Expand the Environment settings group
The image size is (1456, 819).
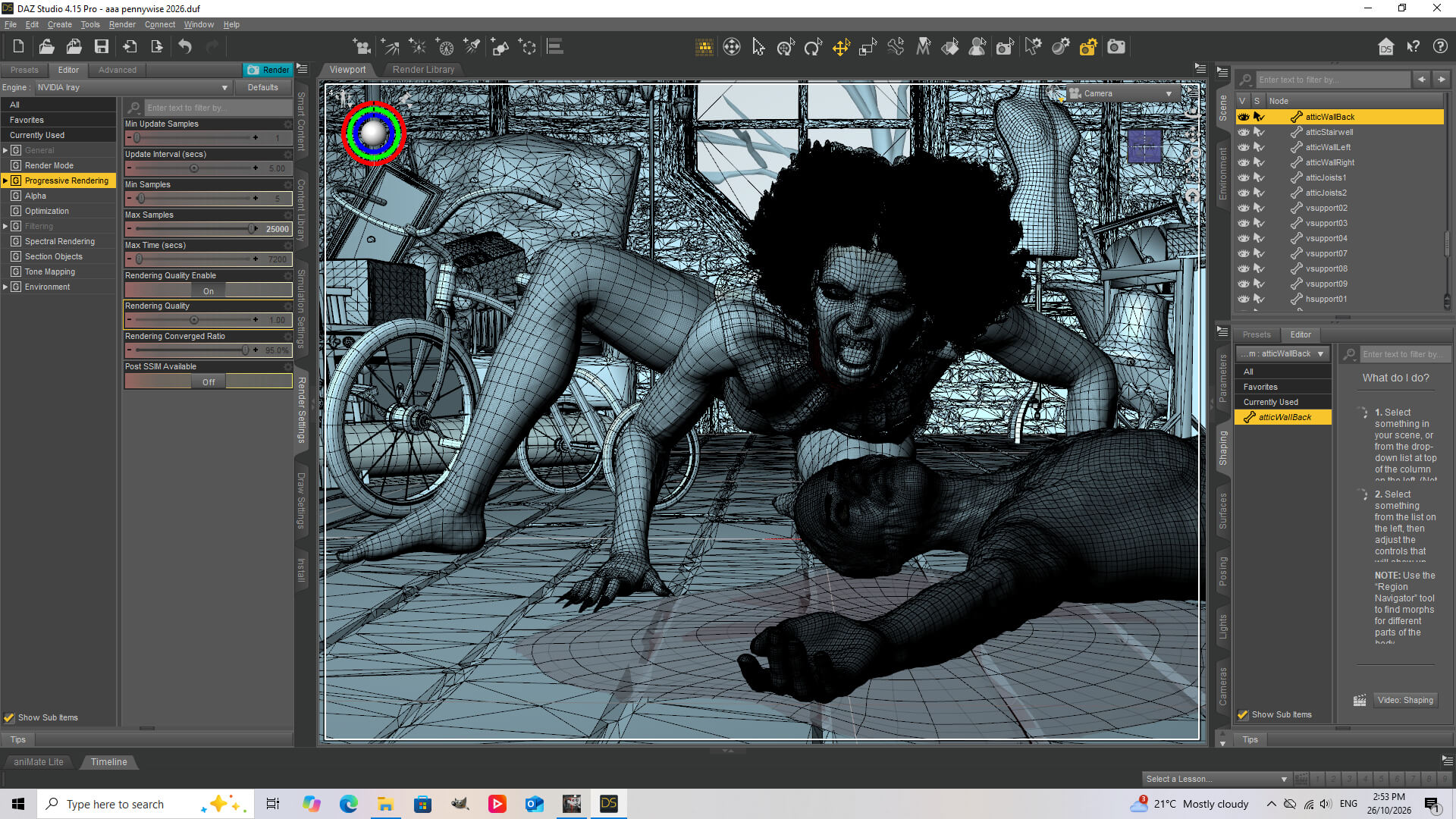(x=5, y=287)
